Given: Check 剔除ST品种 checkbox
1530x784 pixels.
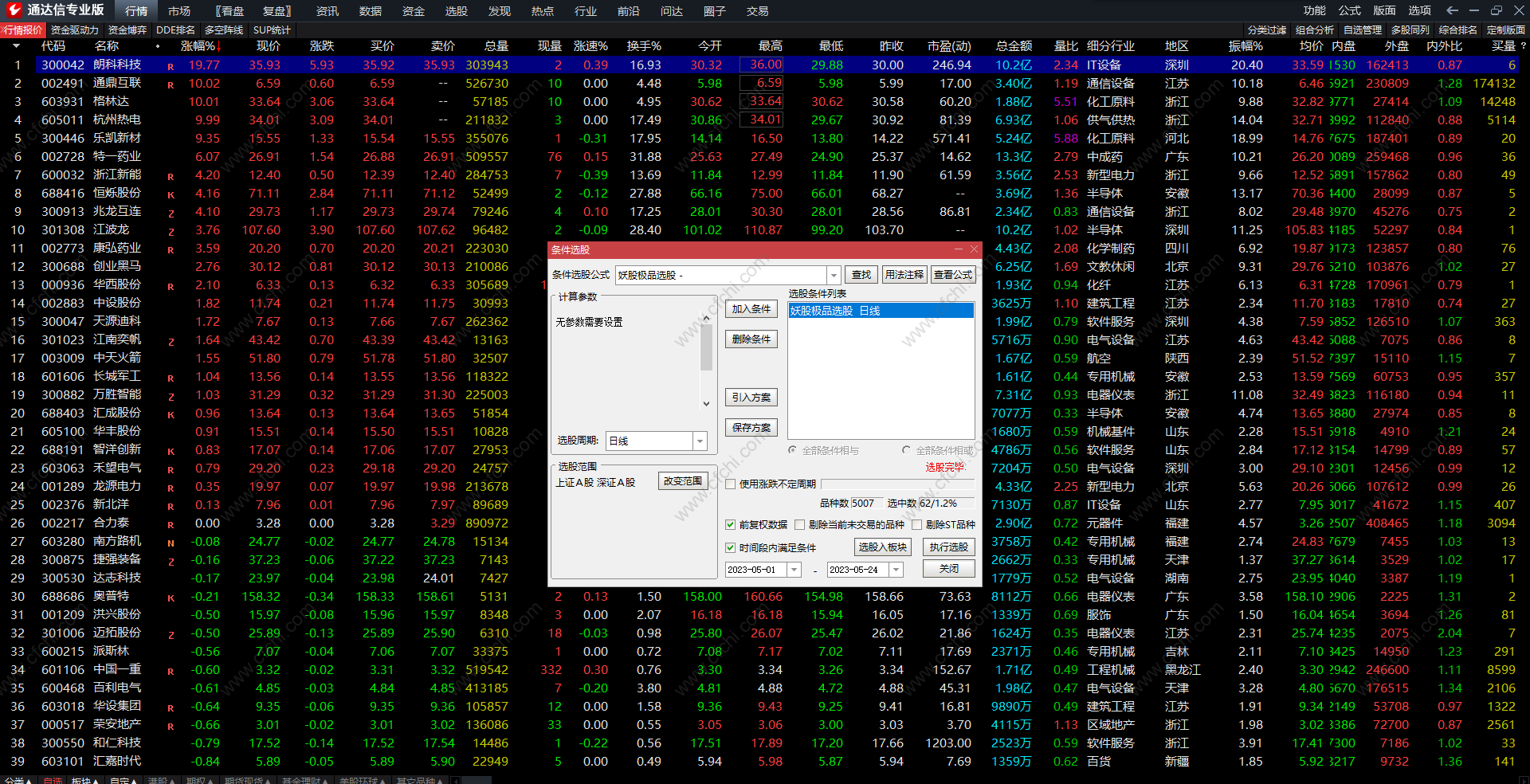Looking at the screenshot, I should click(916, 524).
